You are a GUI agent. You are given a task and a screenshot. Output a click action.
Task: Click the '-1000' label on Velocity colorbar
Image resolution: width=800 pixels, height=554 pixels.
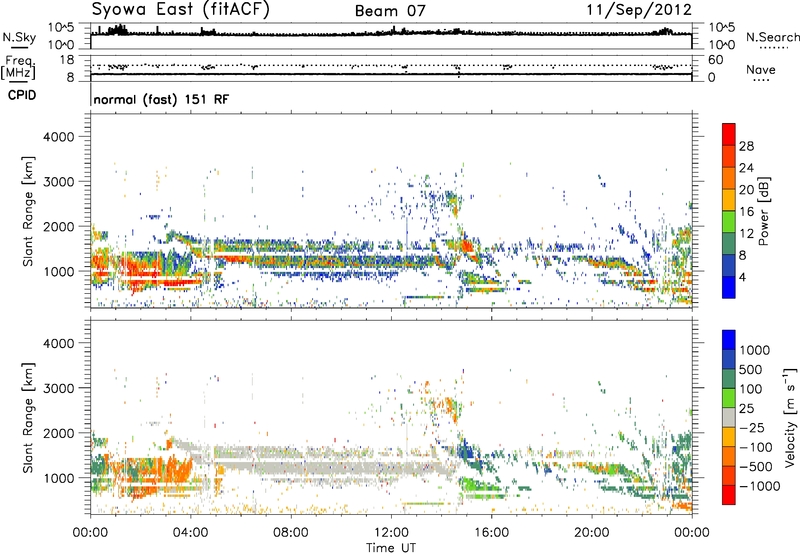click(x=759, y=486)
